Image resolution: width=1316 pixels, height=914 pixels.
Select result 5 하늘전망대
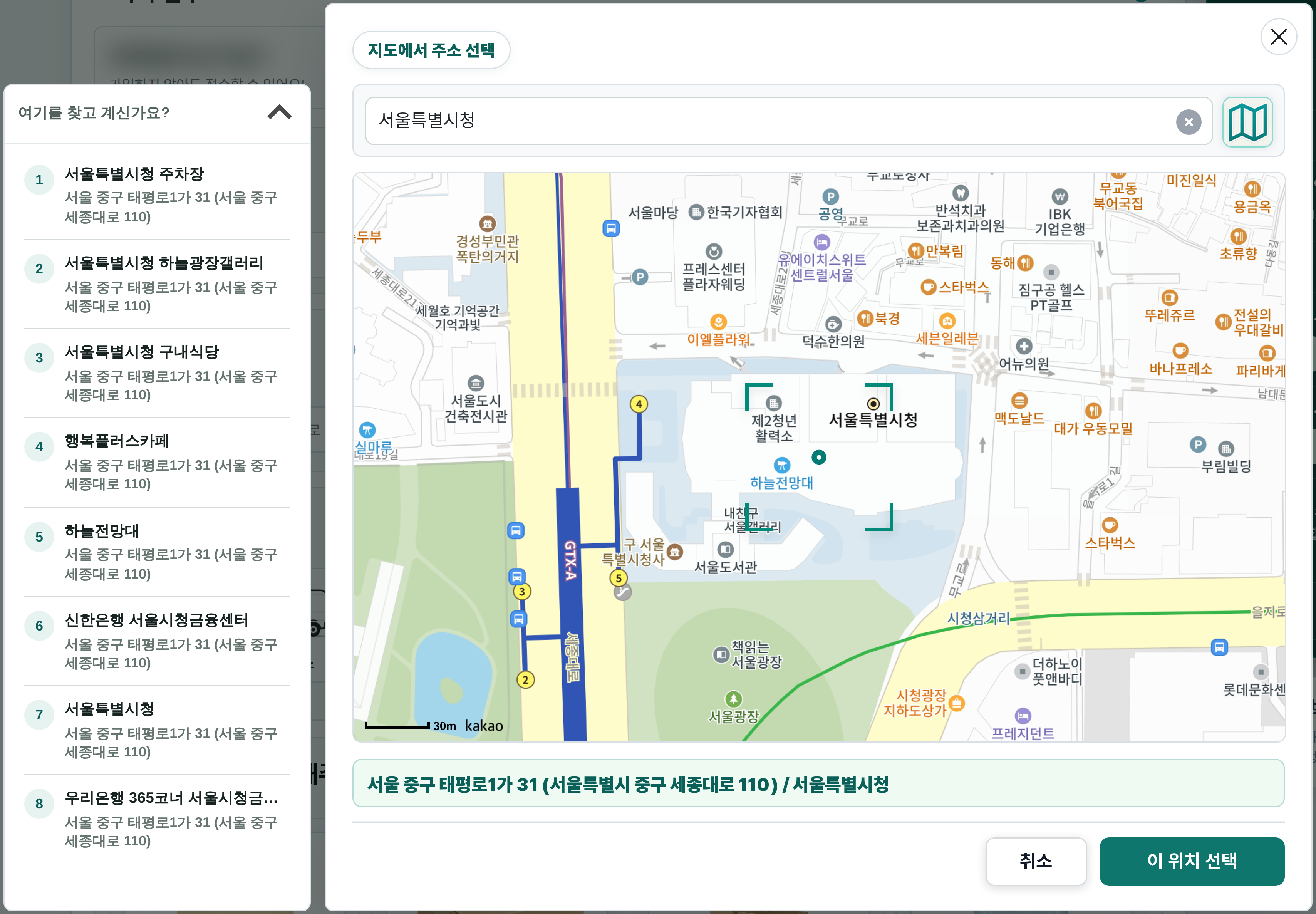(157, 552)
